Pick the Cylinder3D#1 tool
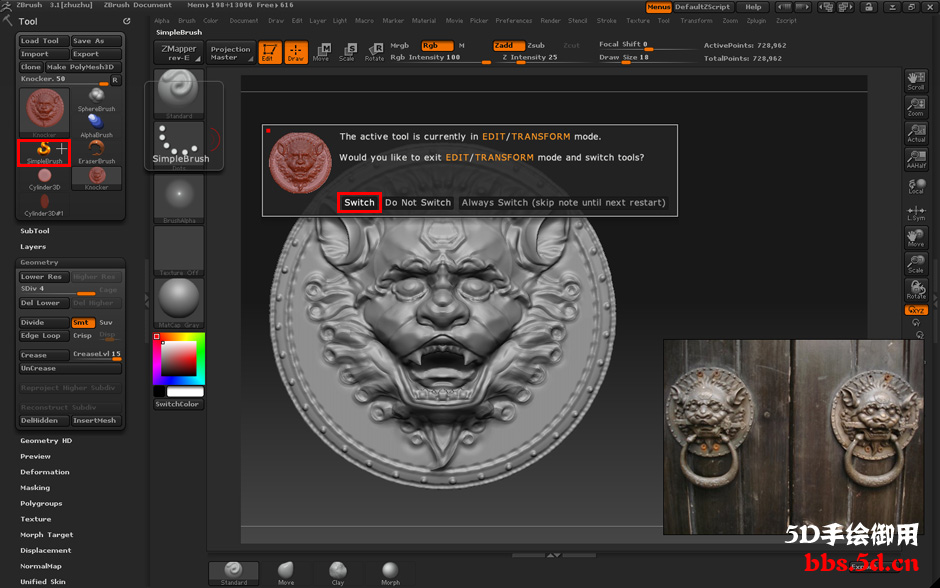Image resolution: width=940 pixels, height=588 pixels. (x=44, y=205)
